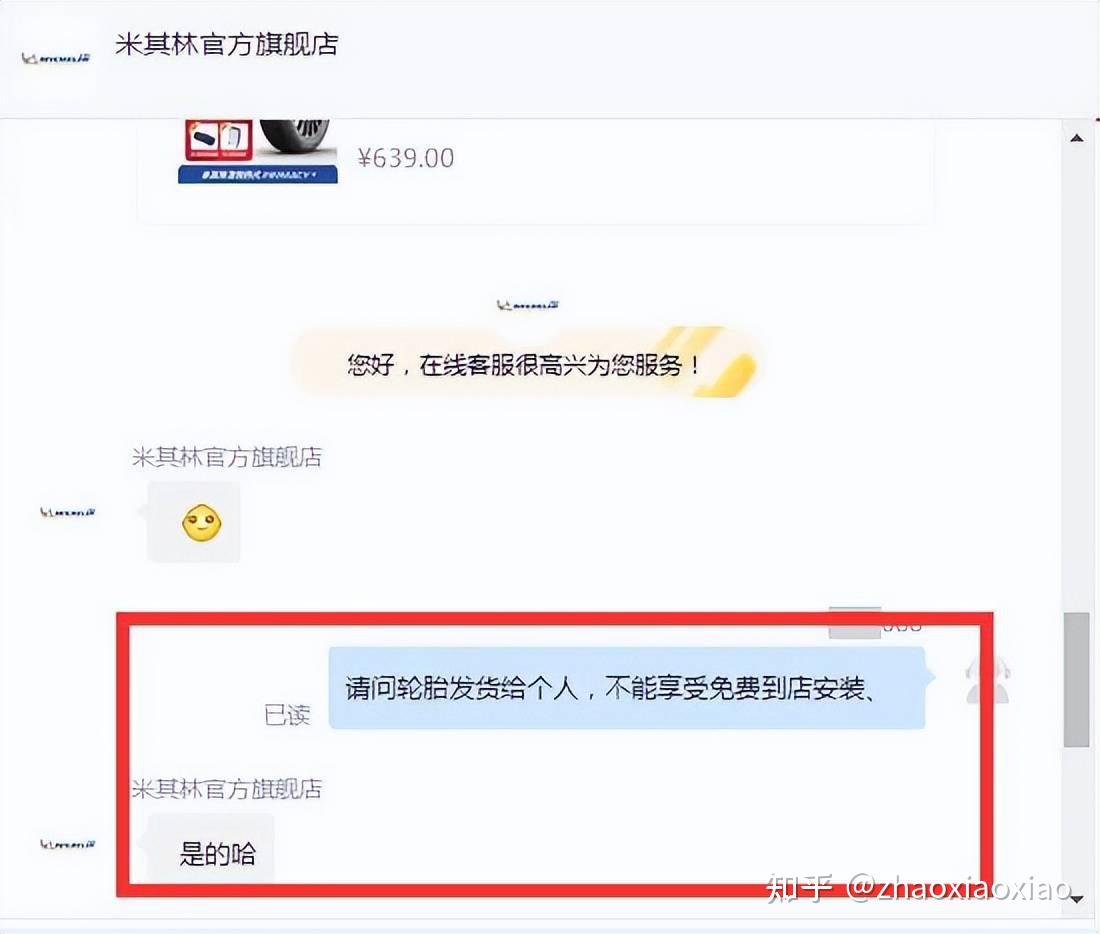The height and width of the screenshot is (934, 1100).
Task: Click the ¥639.00 product price
Action: pos(405,158)
